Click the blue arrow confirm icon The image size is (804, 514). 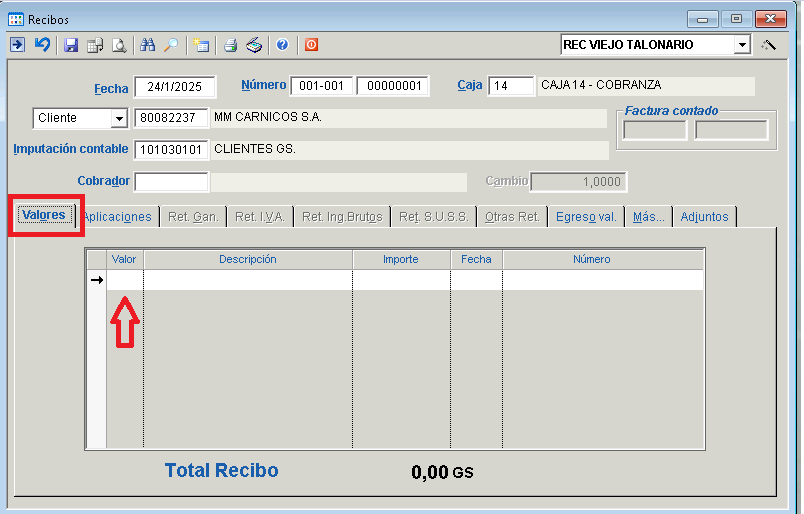tap(17, 45)
